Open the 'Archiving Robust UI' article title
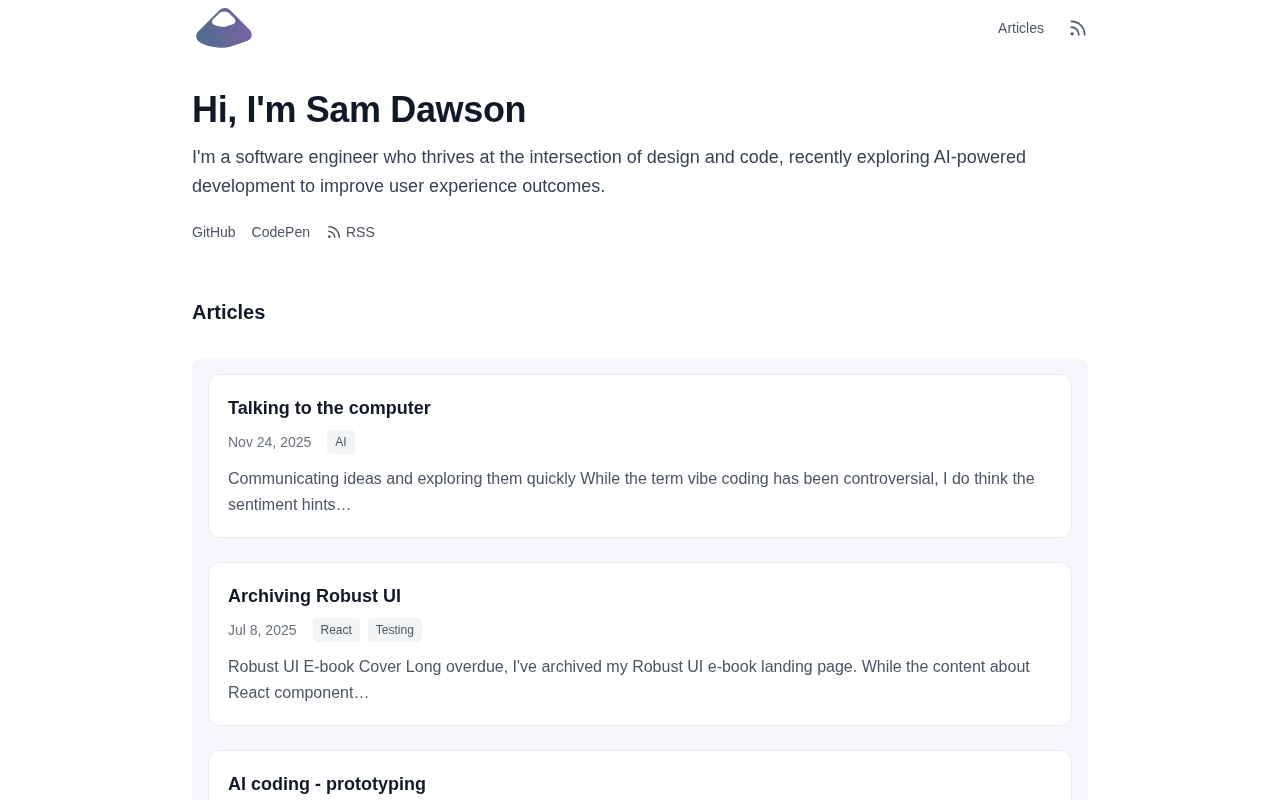Image resolution: width=1280 pixels, height=800 pixels. (314, 596)
